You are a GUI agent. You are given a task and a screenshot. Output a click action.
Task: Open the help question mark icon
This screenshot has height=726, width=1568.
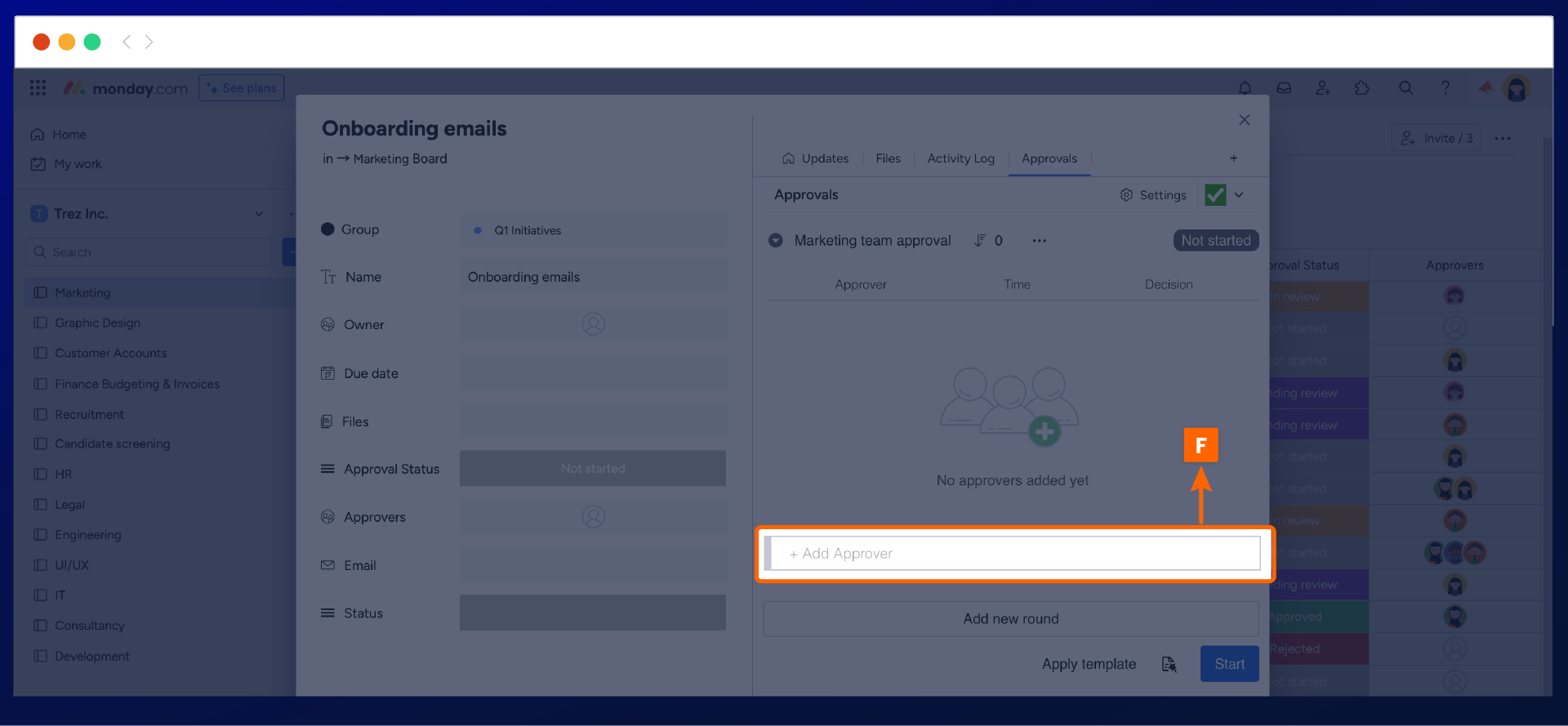pos(1445,87)
